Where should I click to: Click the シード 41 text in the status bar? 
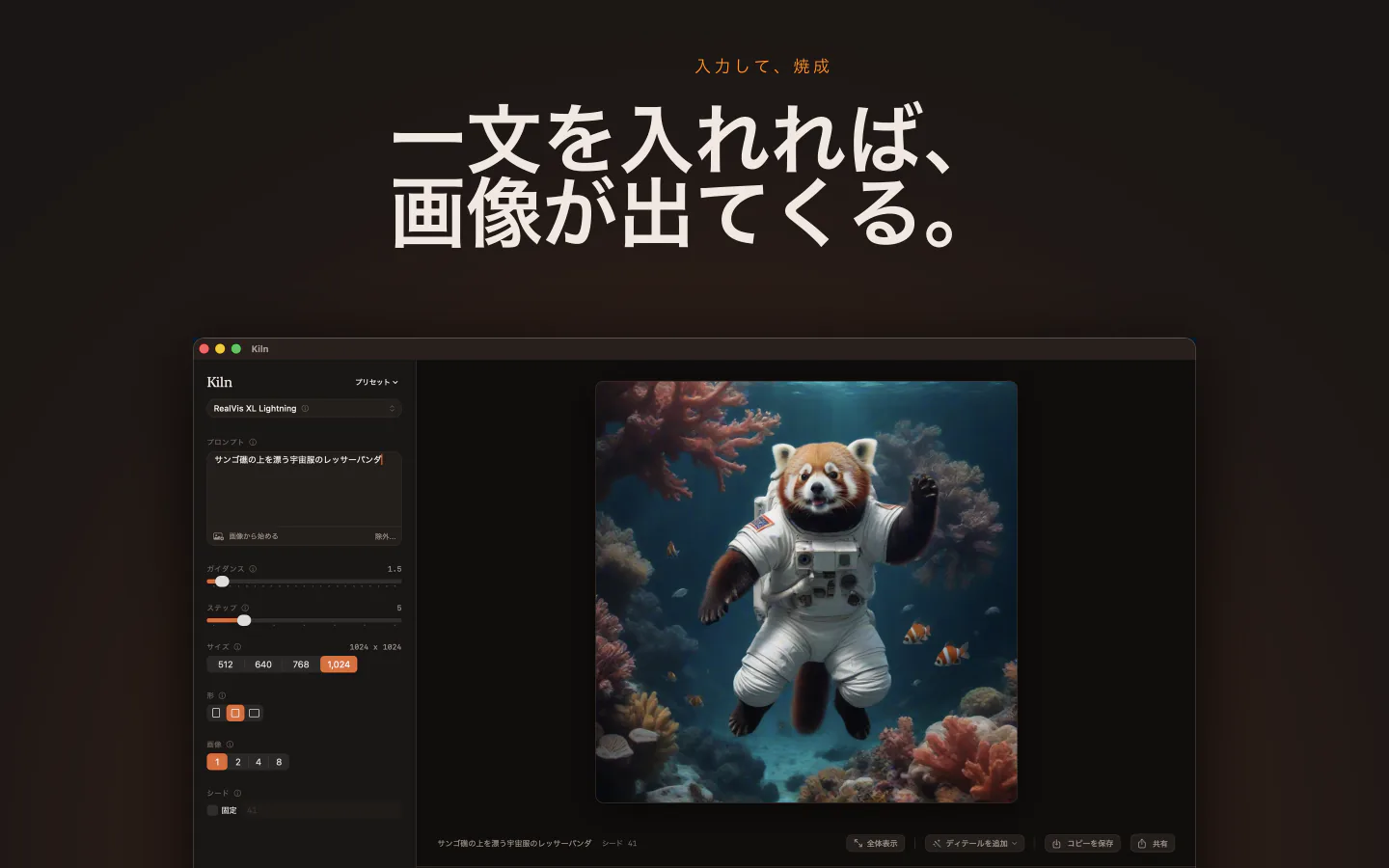(x=619, y=844)
